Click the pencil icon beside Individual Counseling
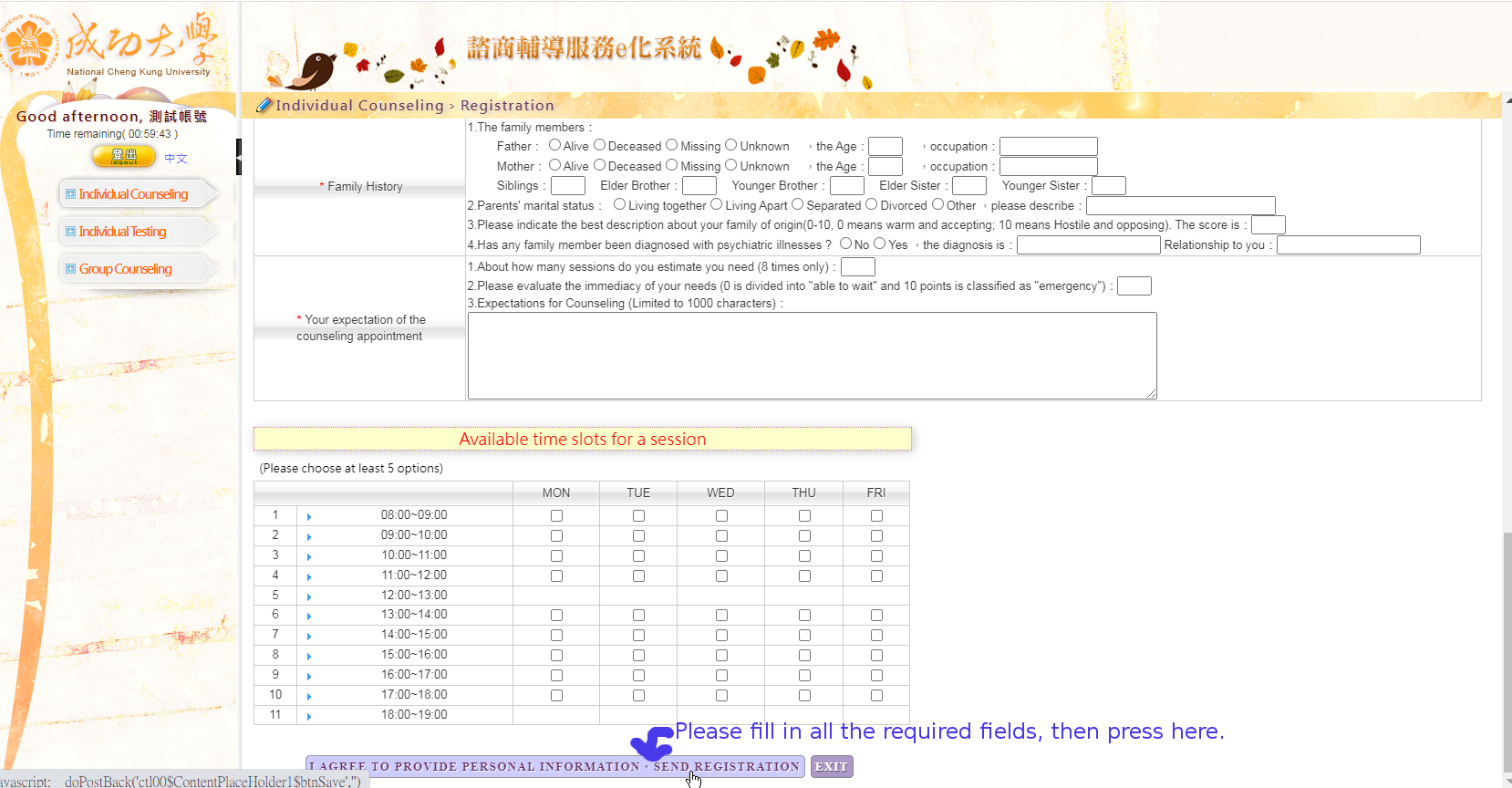The height and width of the screenshot is (788, 1512). click(x=264, y=105)
